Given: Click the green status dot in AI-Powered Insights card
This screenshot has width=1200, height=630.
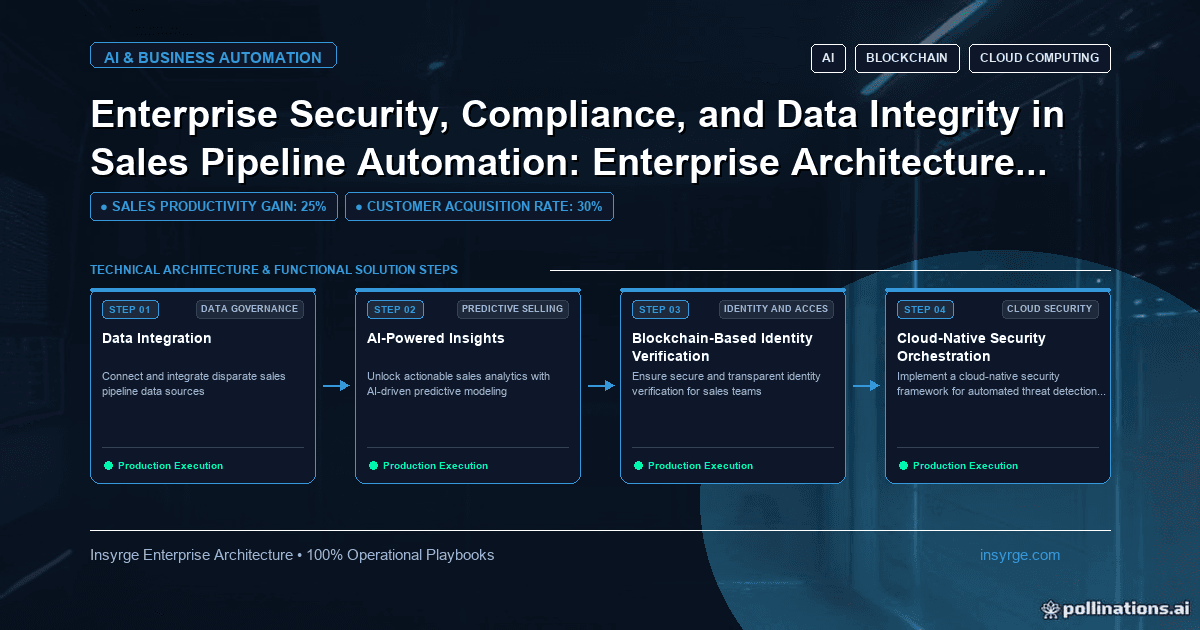Looking at the screenshot, I should pos(373,466).
